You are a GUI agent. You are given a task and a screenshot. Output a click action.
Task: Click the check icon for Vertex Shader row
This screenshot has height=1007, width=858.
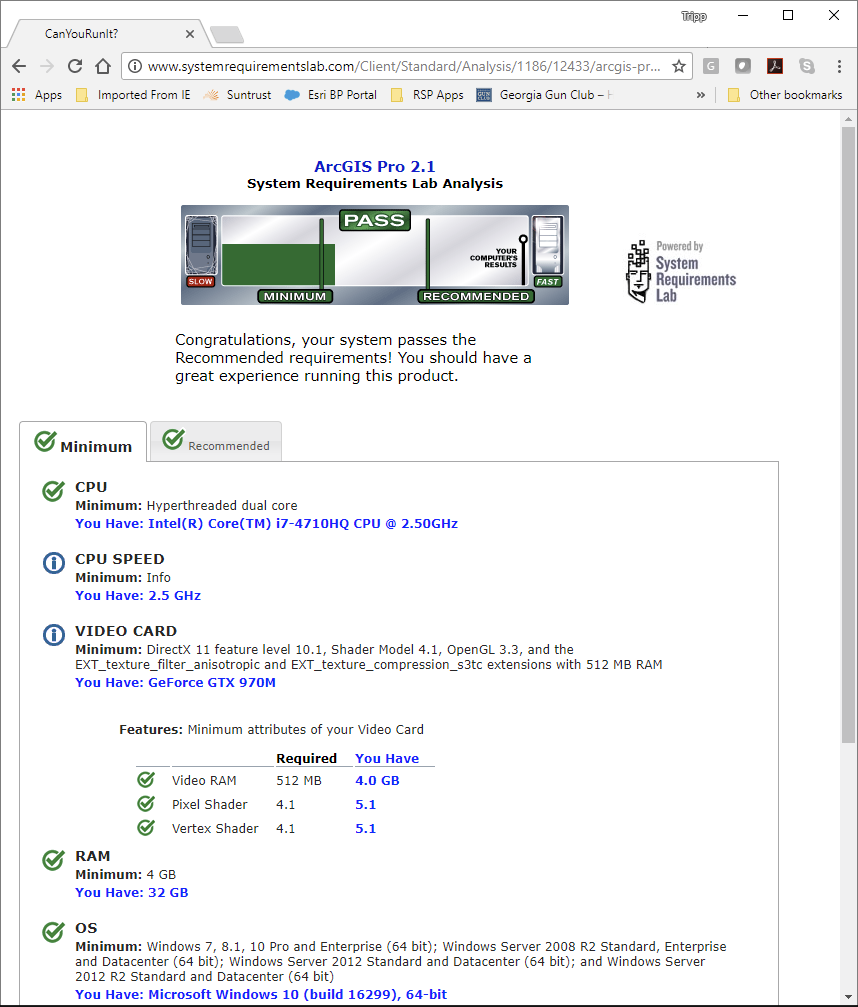[146, 827]
